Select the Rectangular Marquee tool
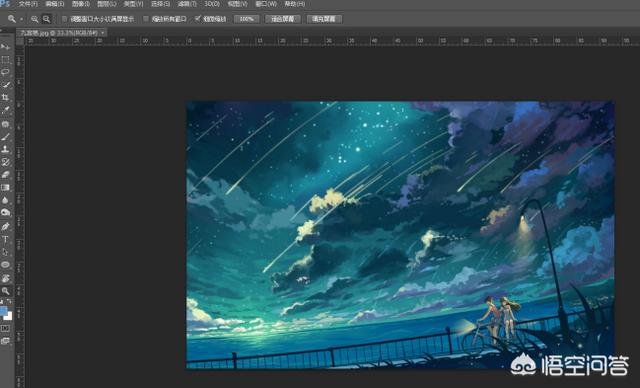 point(5,60)
